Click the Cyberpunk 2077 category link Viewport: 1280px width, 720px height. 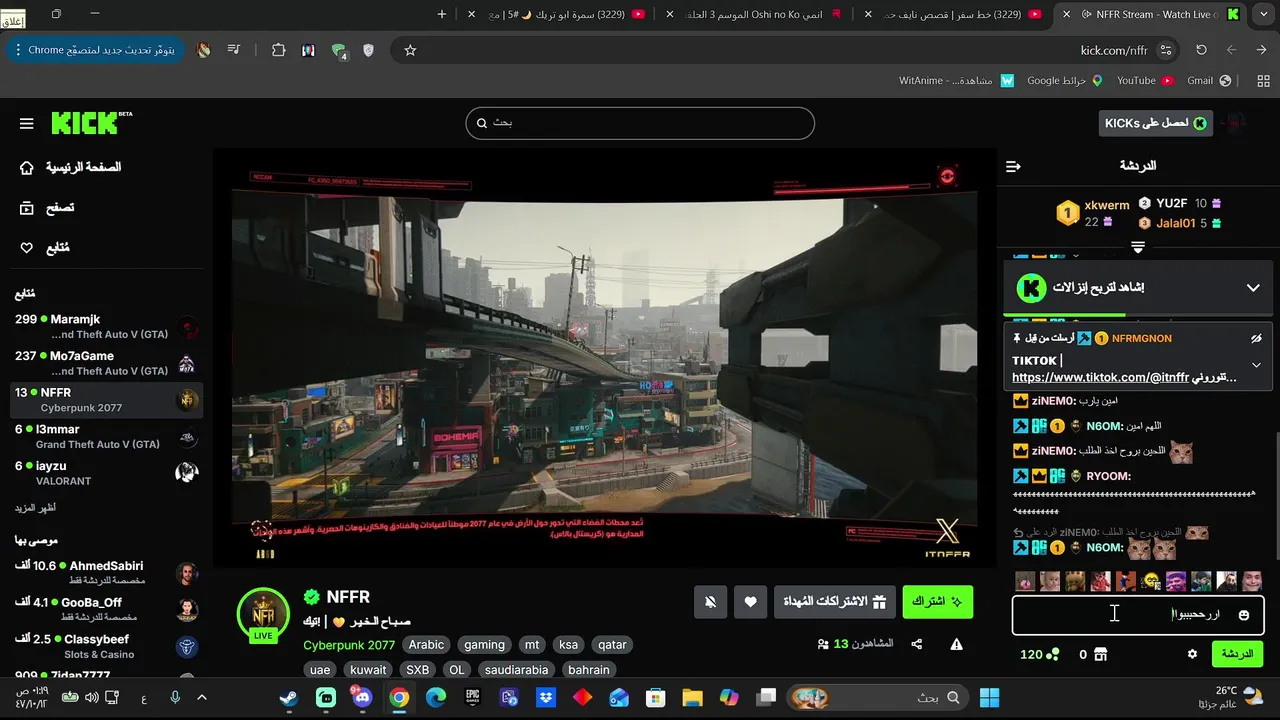click(x=349, y=645)
